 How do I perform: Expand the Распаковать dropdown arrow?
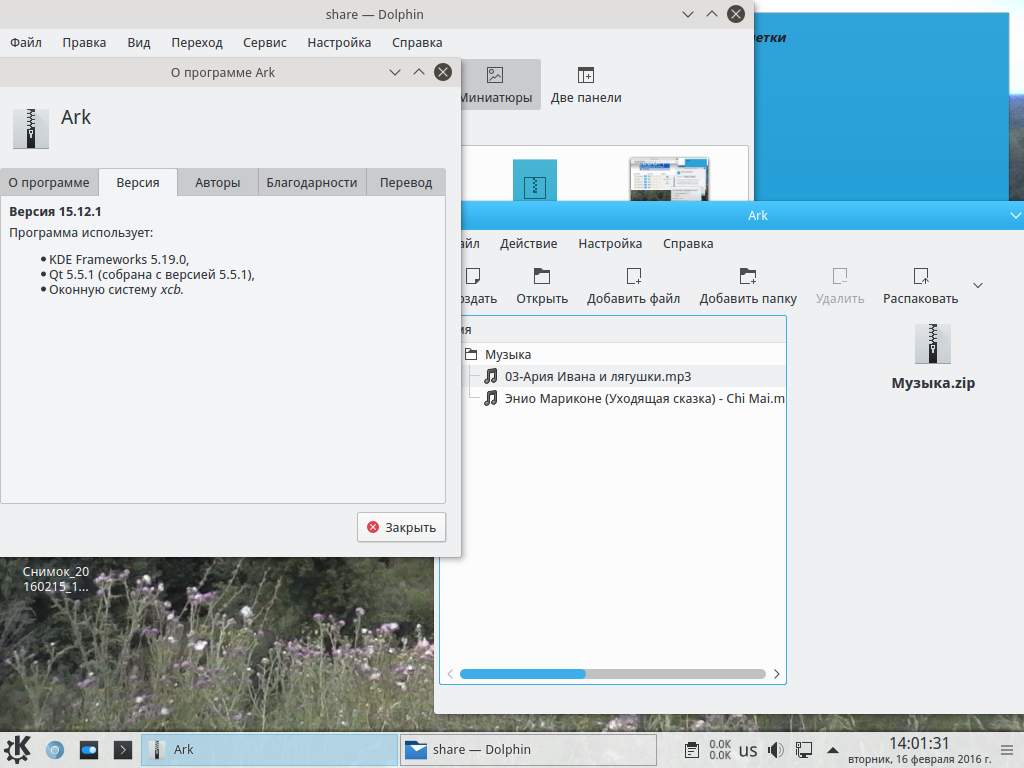pyautogui.click(x=978, y=285)
